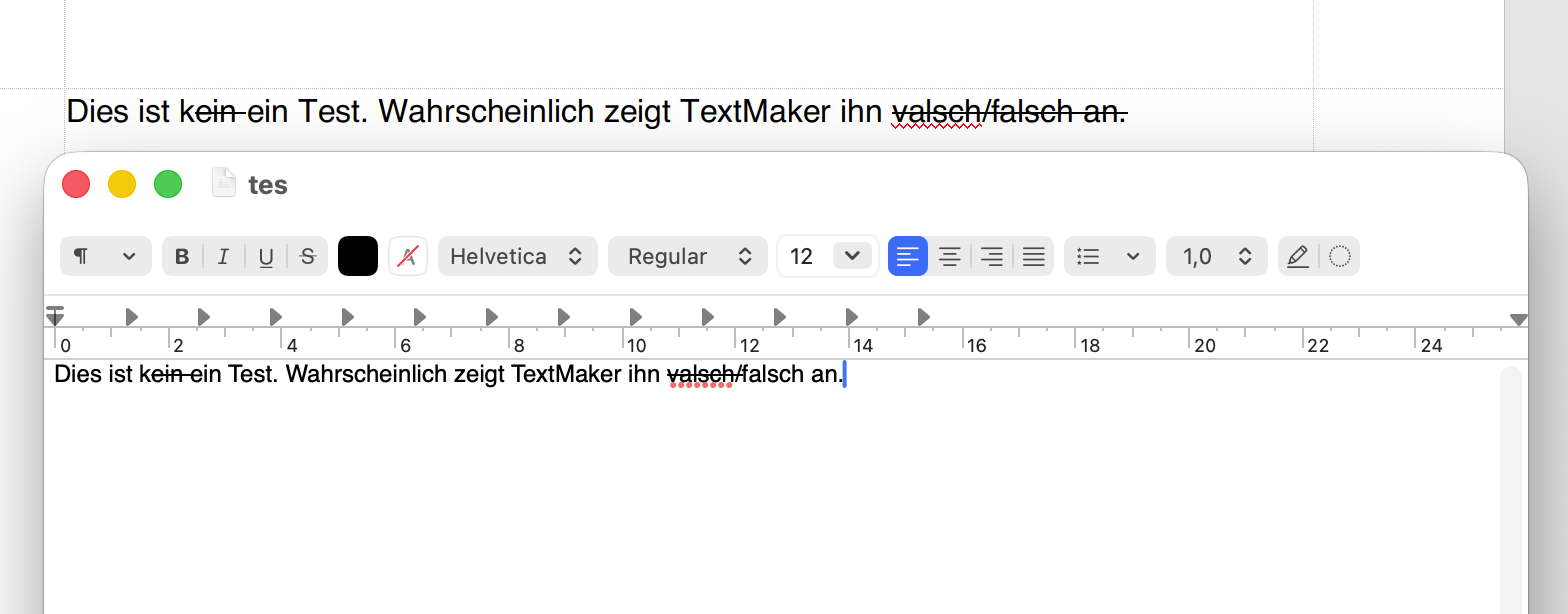Click the dotted circle icon in toolbar
Screen dimensions: 1568x614
1340,256
